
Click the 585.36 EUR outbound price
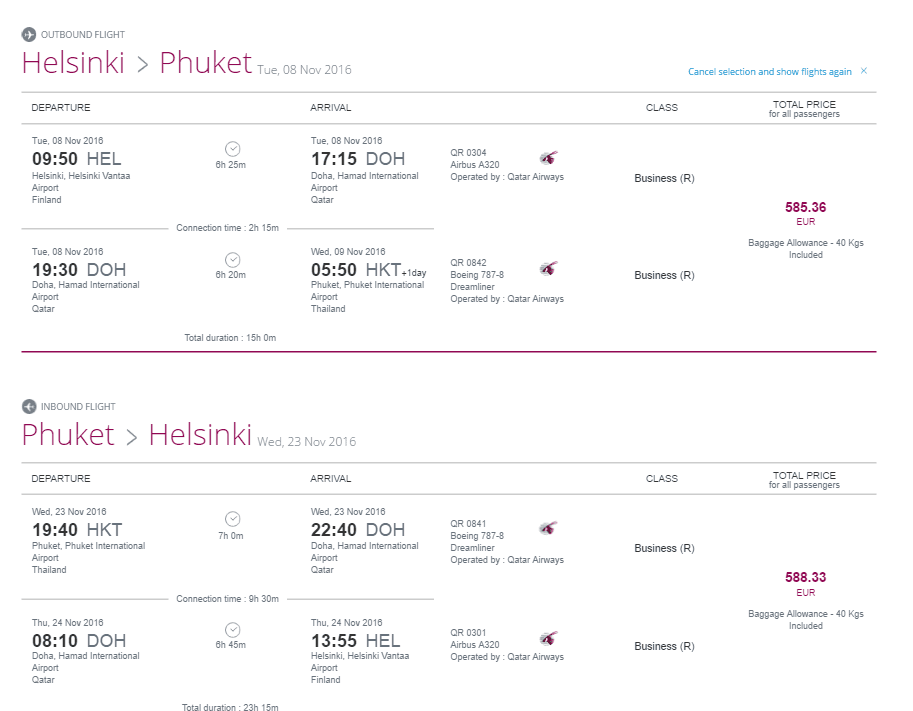click(805, 213)
